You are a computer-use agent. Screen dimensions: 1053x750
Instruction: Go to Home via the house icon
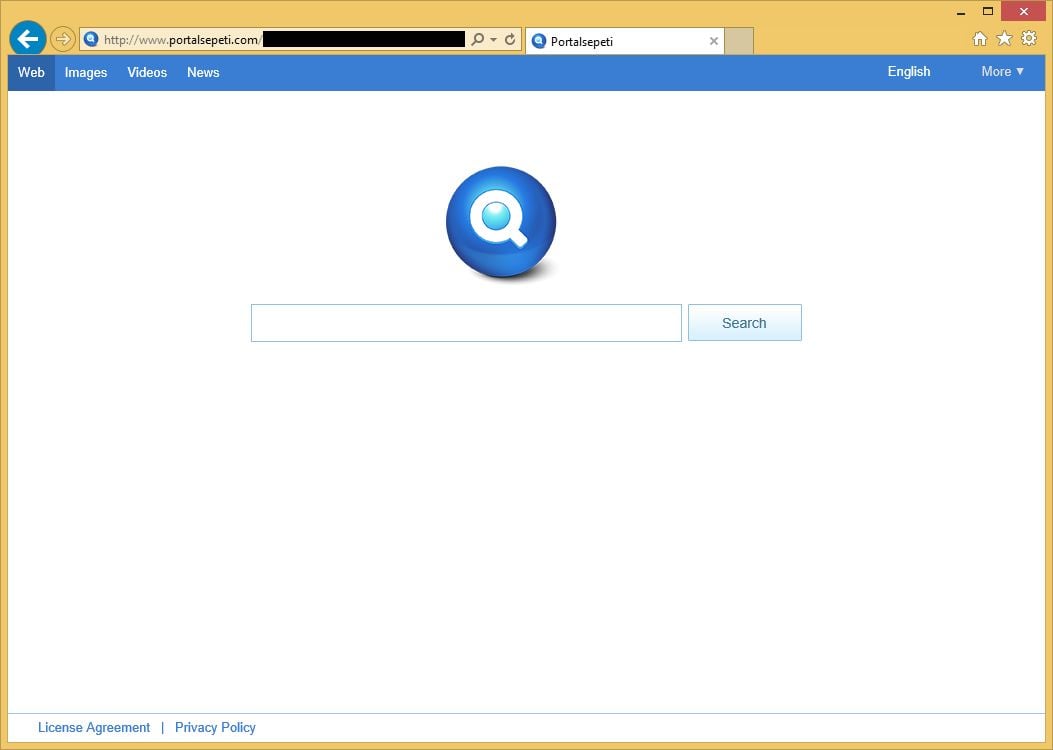pyautogui.click(x=980, y=39)
